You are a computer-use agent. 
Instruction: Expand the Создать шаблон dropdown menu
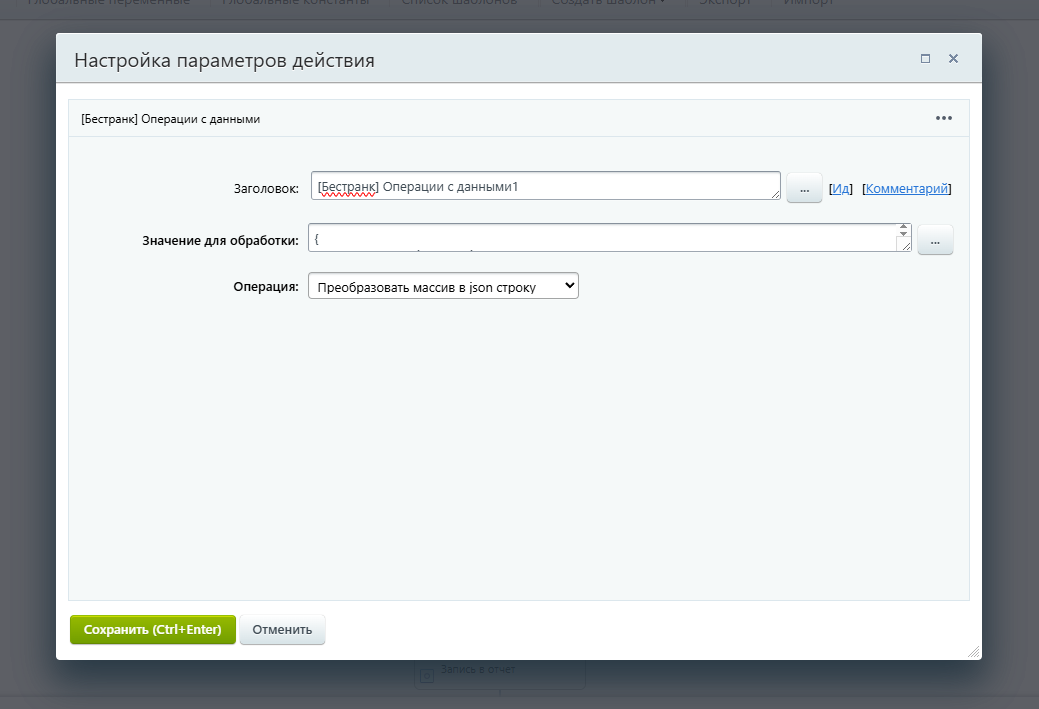coord(607,3)
